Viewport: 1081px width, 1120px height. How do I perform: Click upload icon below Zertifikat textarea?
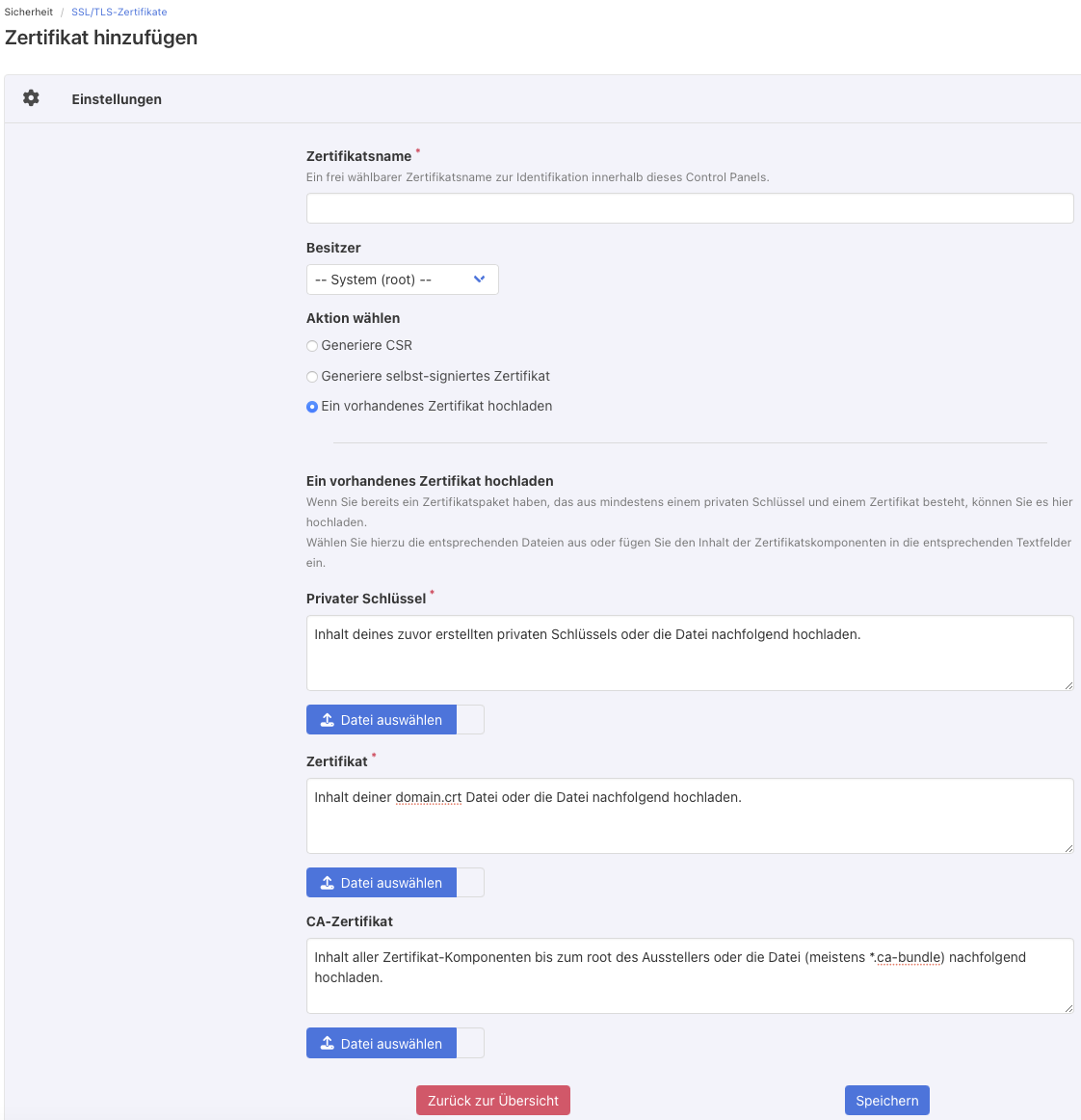pos(328,883)
